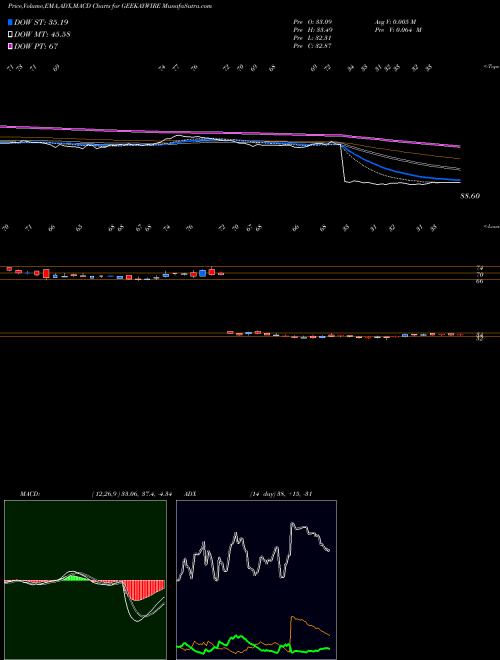Click the blue DOW ST legend swatch

[x=10, y=22]
